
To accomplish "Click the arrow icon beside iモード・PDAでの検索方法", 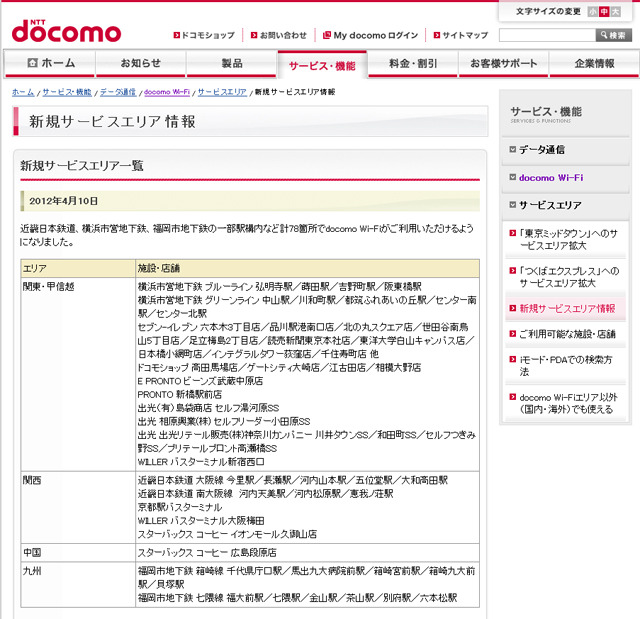I will [513, 359].
